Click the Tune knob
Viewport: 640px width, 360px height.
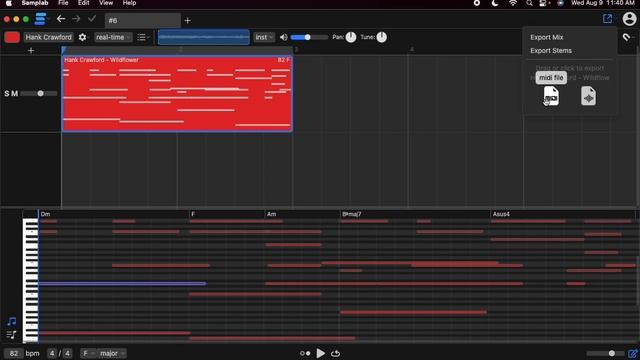(382, 37)
